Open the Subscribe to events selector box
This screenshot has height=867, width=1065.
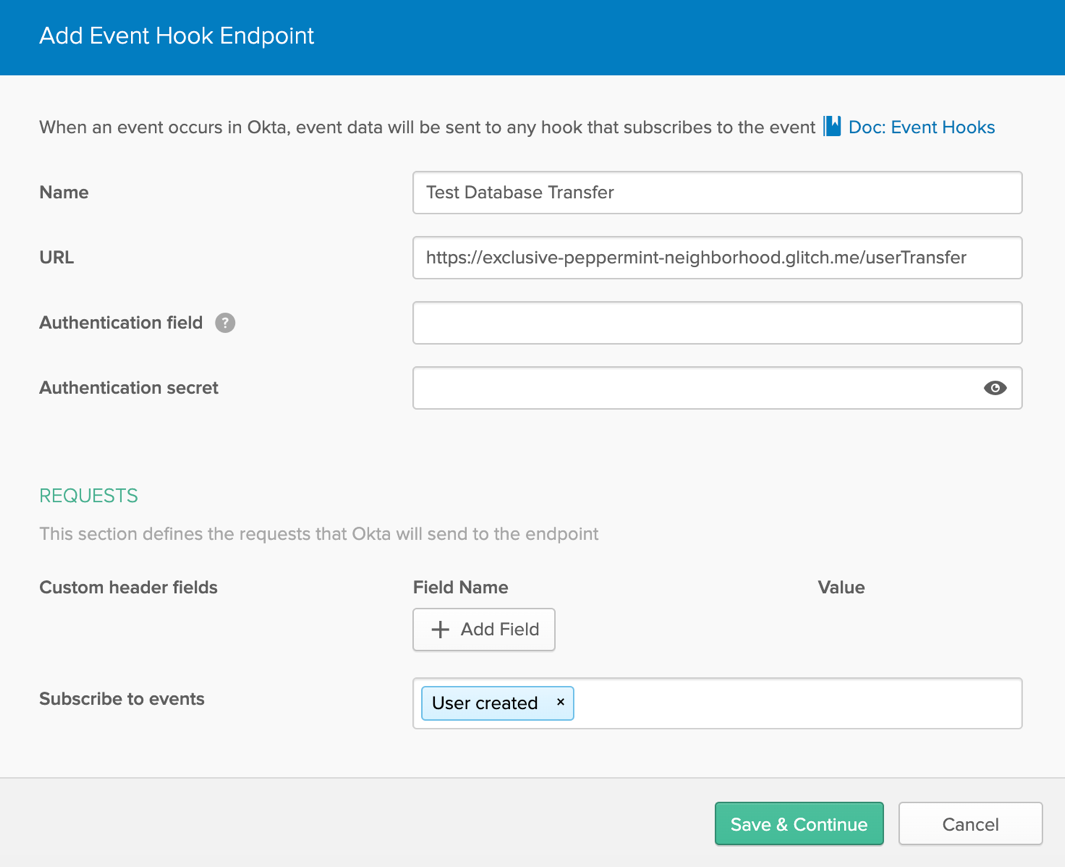[795, 703]
